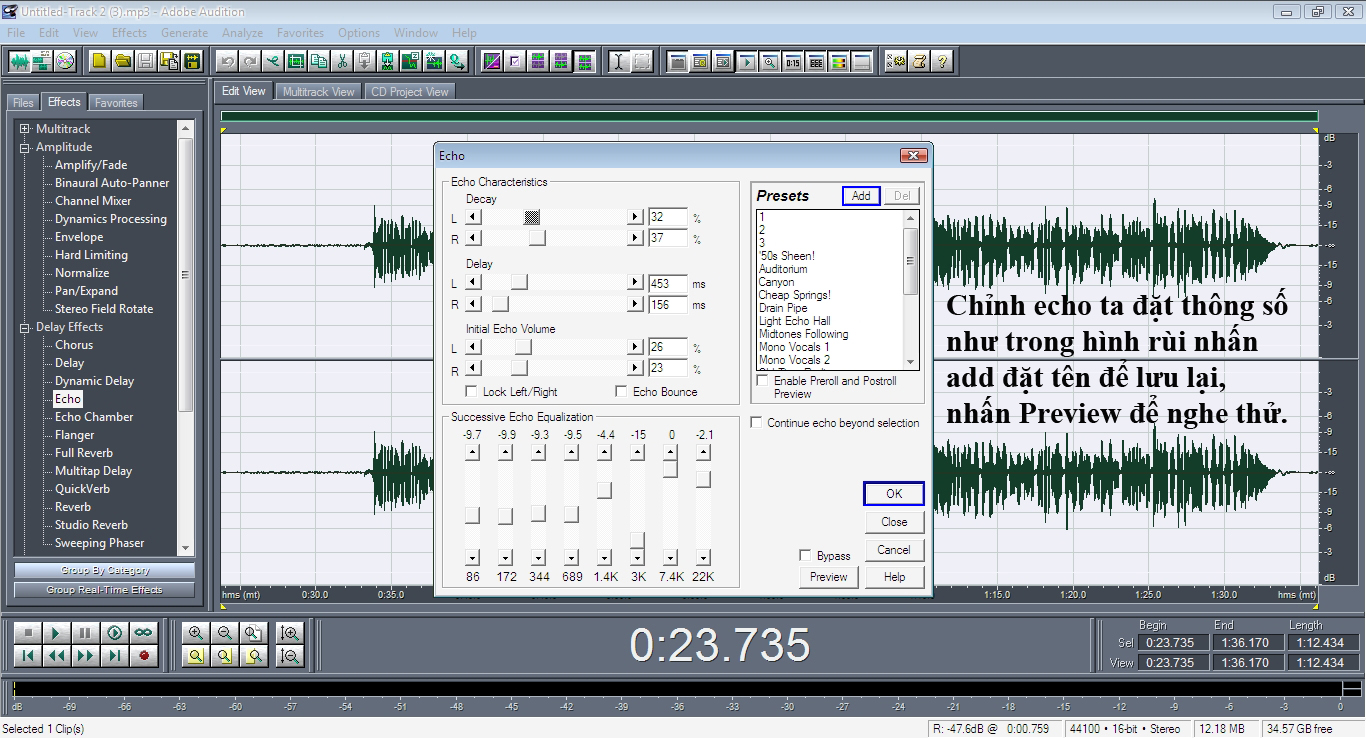Click the Zoom Out Vertically icon
This screenshot has width=1366, height=738.
(x=290, y=655)
